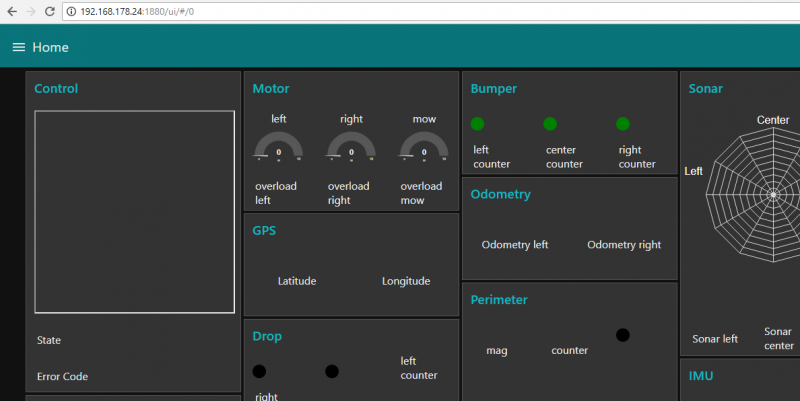Image resolution: width=800 pixels, height=401 pixels.
Task: Click the Sonar center value label
Action: coord(779,338)
